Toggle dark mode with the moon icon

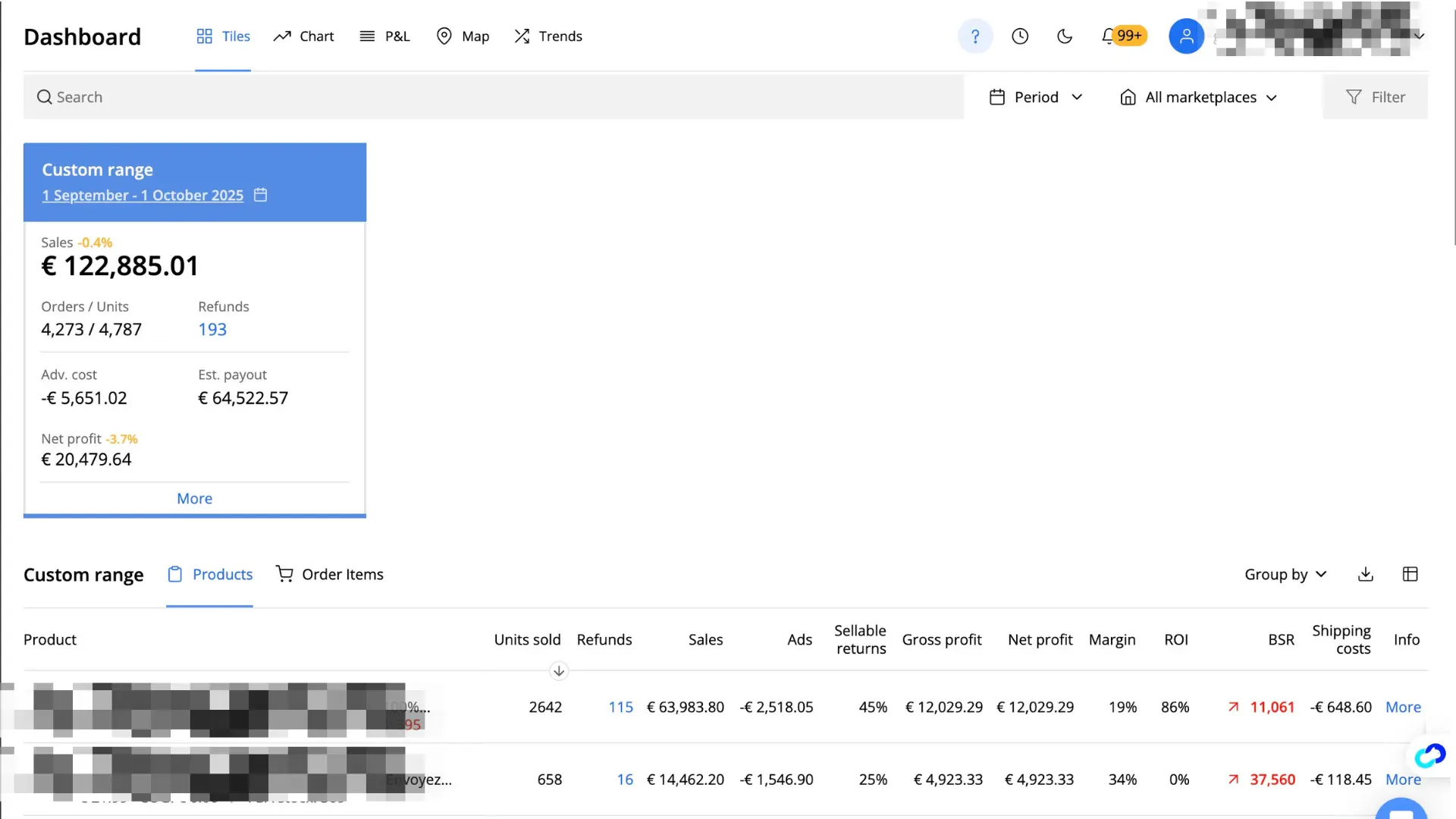coord(1065,36)
